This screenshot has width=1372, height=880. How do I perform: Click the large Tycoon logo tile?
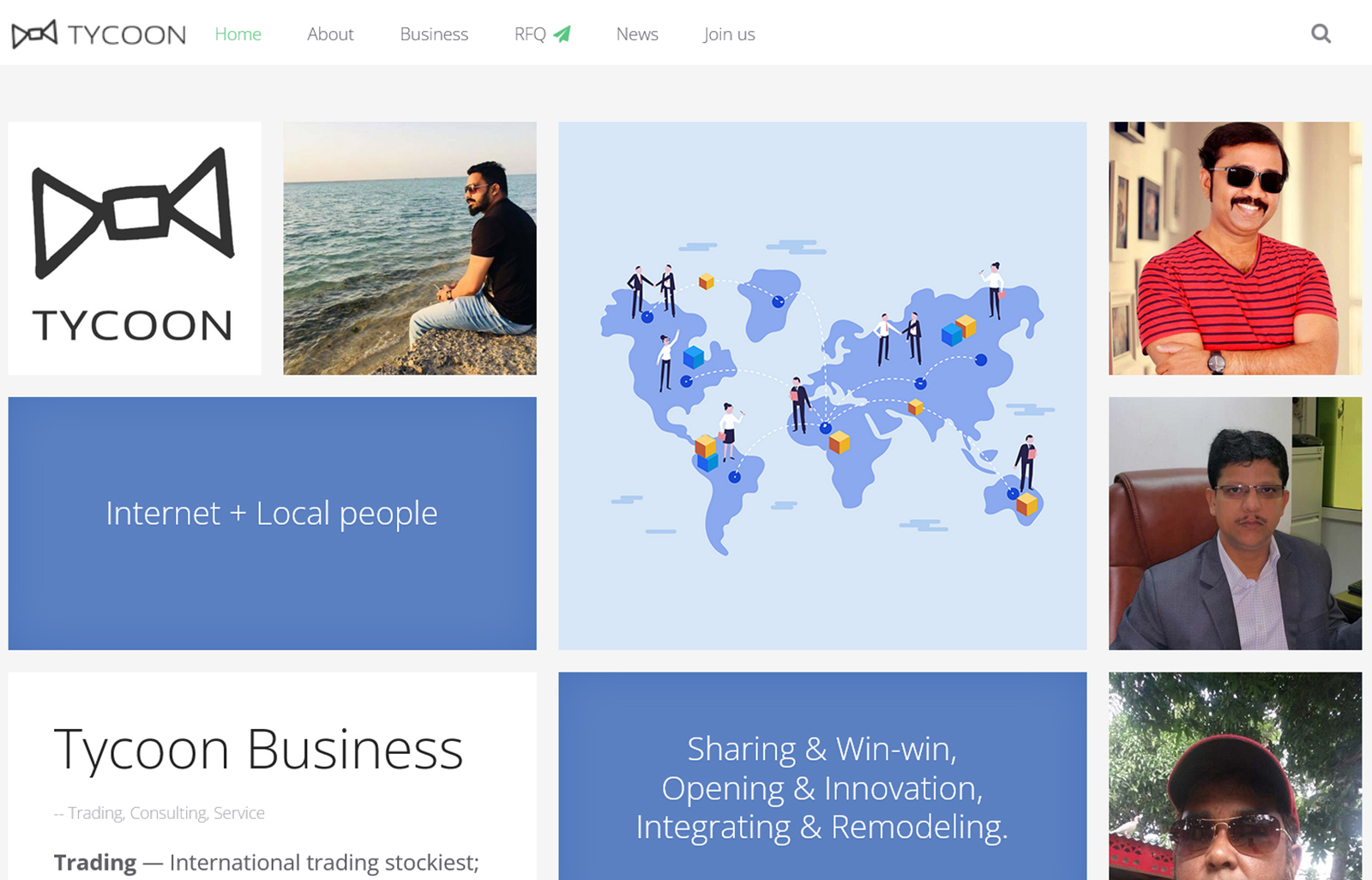[x=135, y=248]
